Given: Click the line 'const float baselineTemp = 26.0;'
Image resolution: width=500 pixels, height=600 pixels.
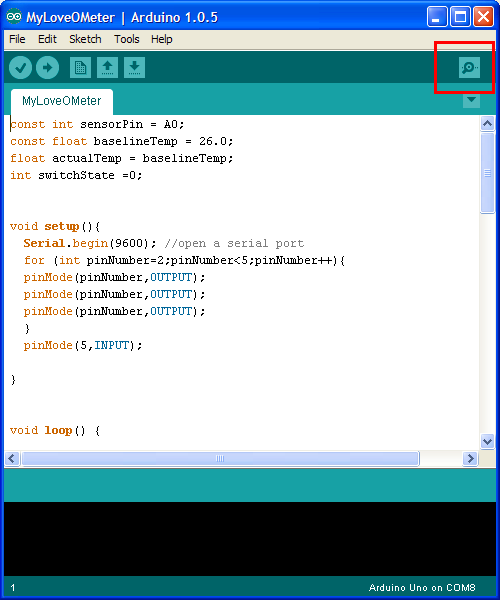Looking at the screenshot, I should pos(122,141).
